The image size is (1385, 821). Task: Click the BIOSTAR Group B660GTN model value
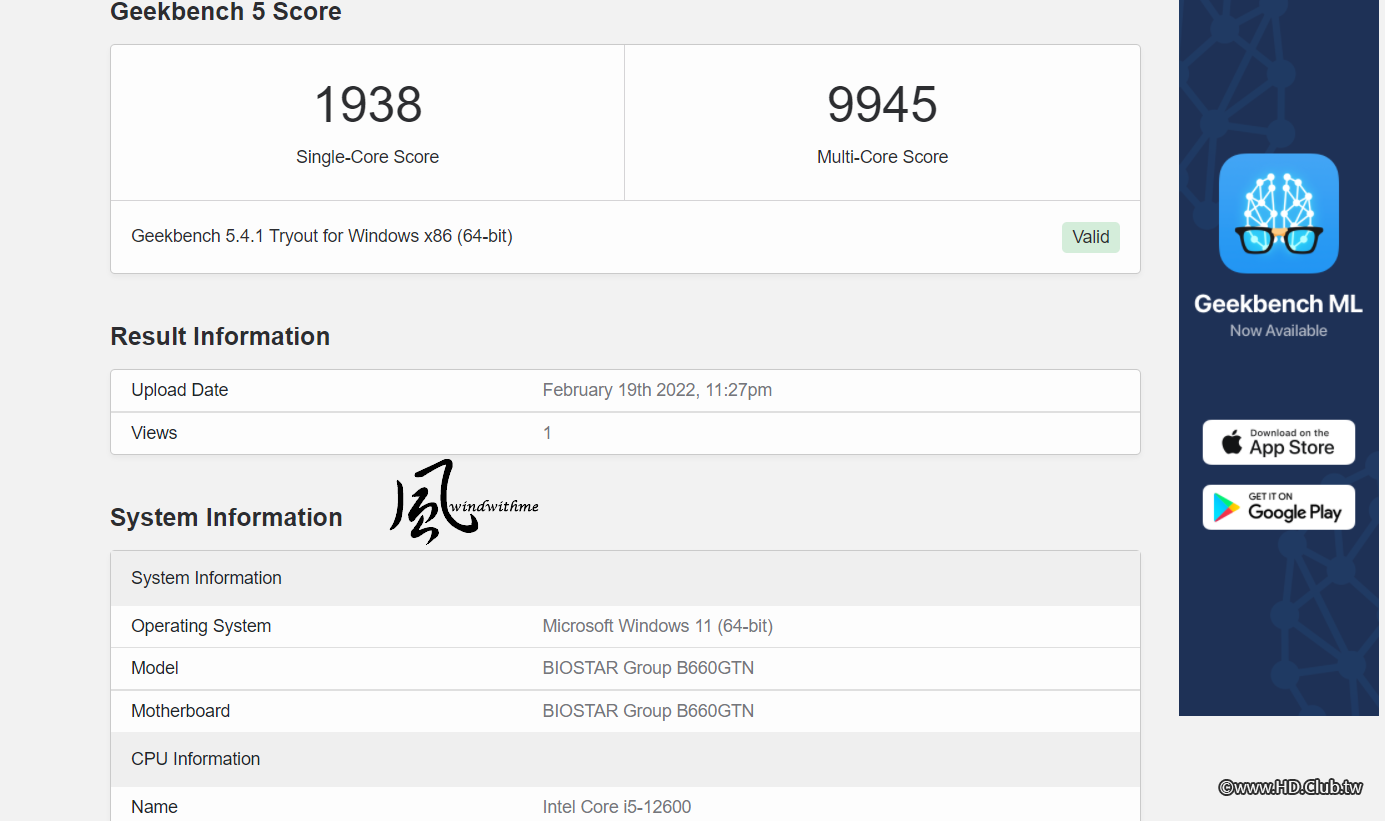coord(648,668)
